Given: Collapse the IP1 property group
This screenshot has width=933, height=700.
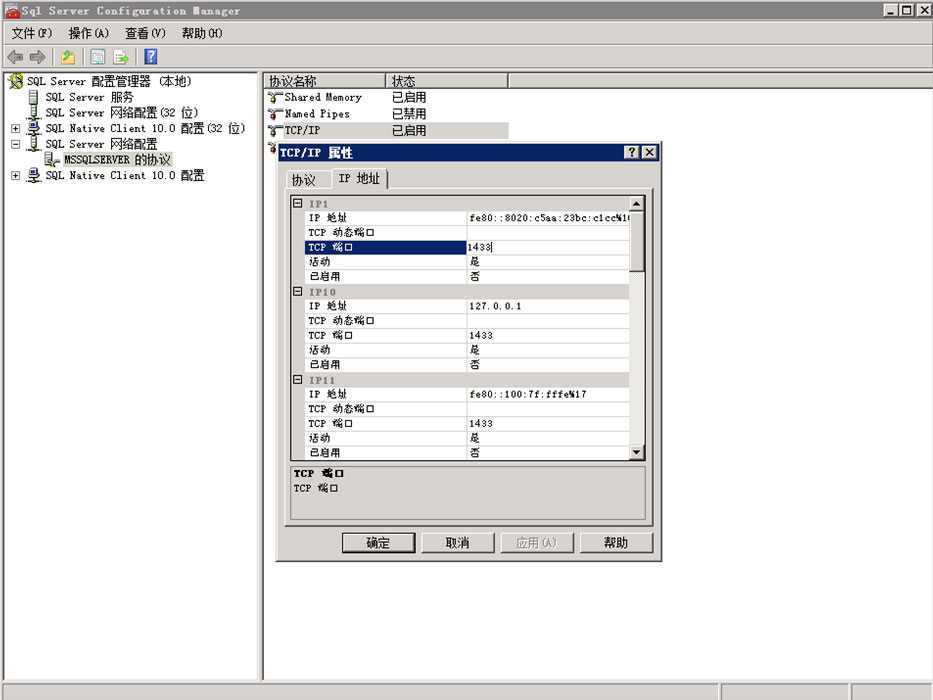Looking at the screenshot, I should point(298,204).
